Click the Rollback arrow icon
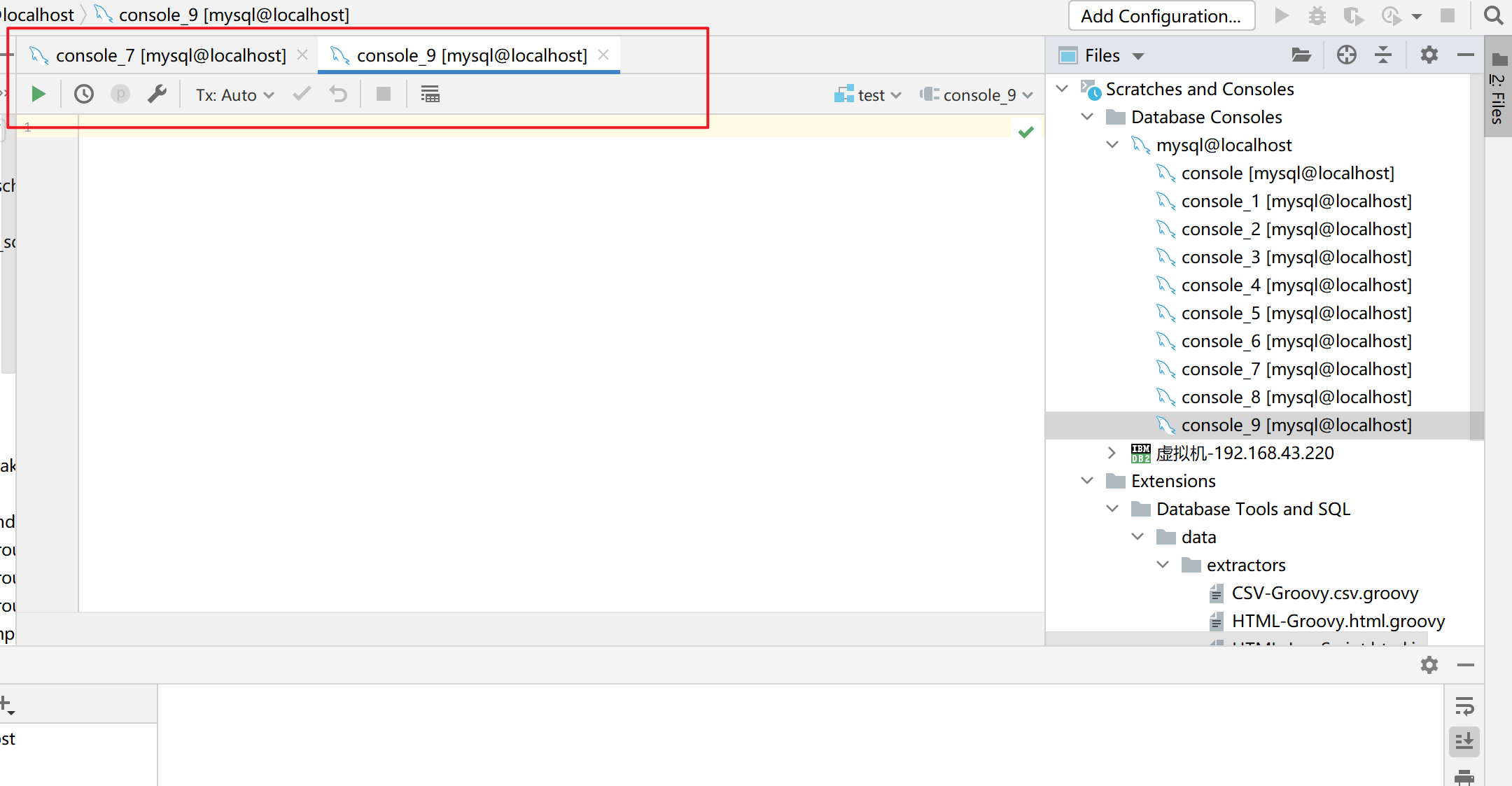This screenshot has height=786, width=1512. pyautogui.click(x=339, y=94)
